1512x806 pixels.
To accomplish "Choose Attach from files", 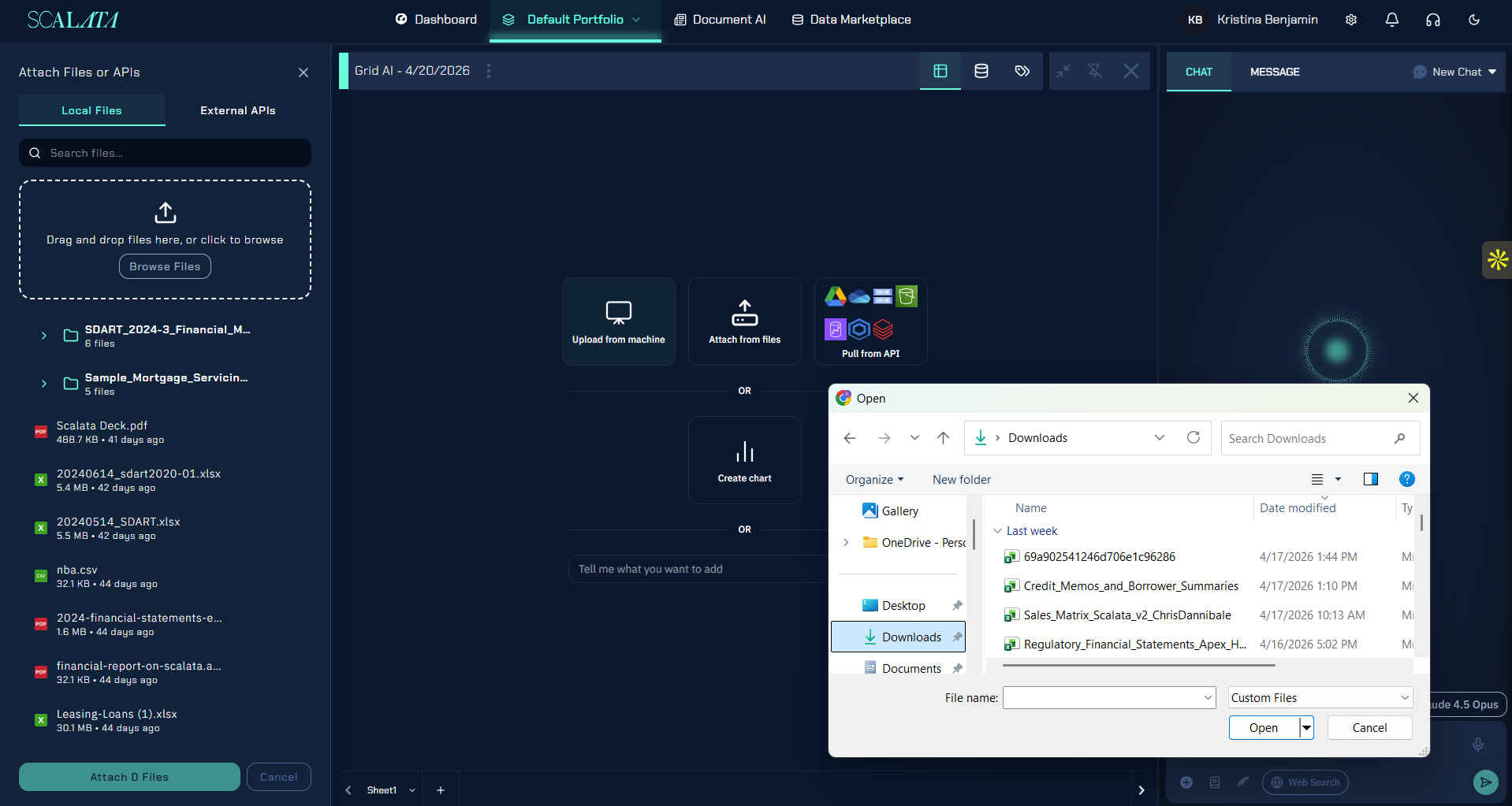I will [x=745, y=321].
